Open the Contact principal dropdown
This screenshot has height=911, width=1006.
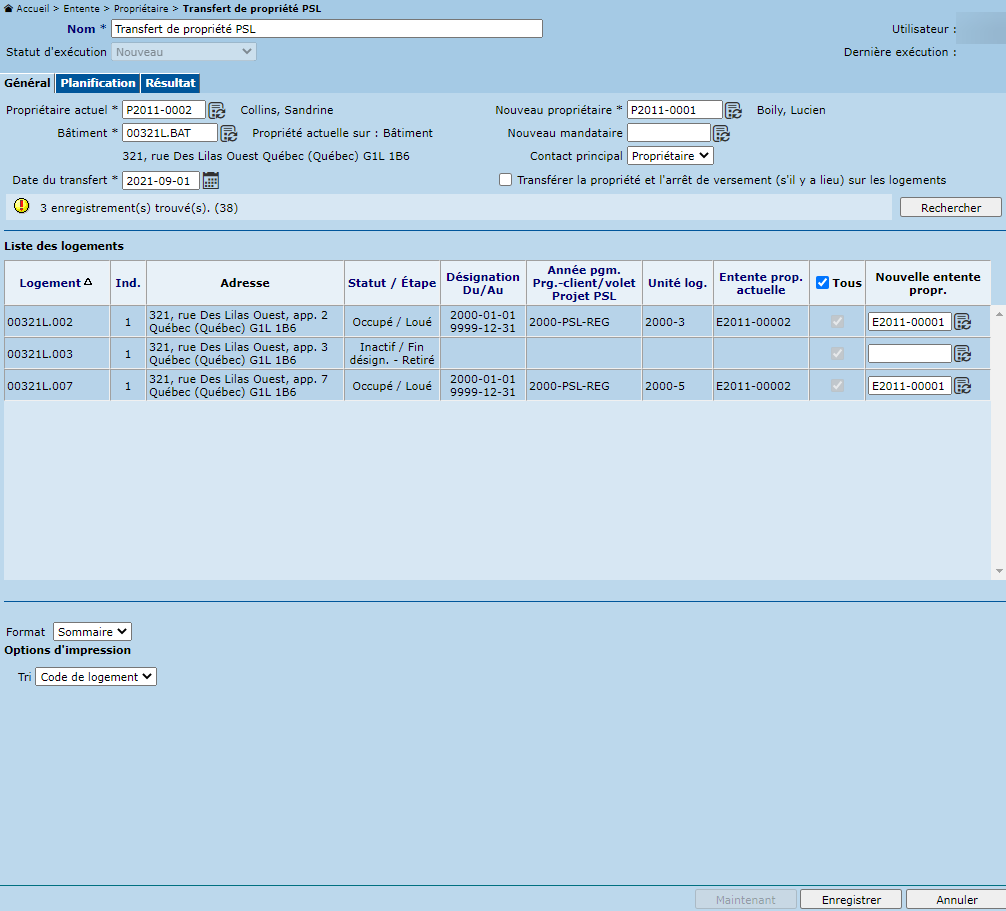(670, 156)
